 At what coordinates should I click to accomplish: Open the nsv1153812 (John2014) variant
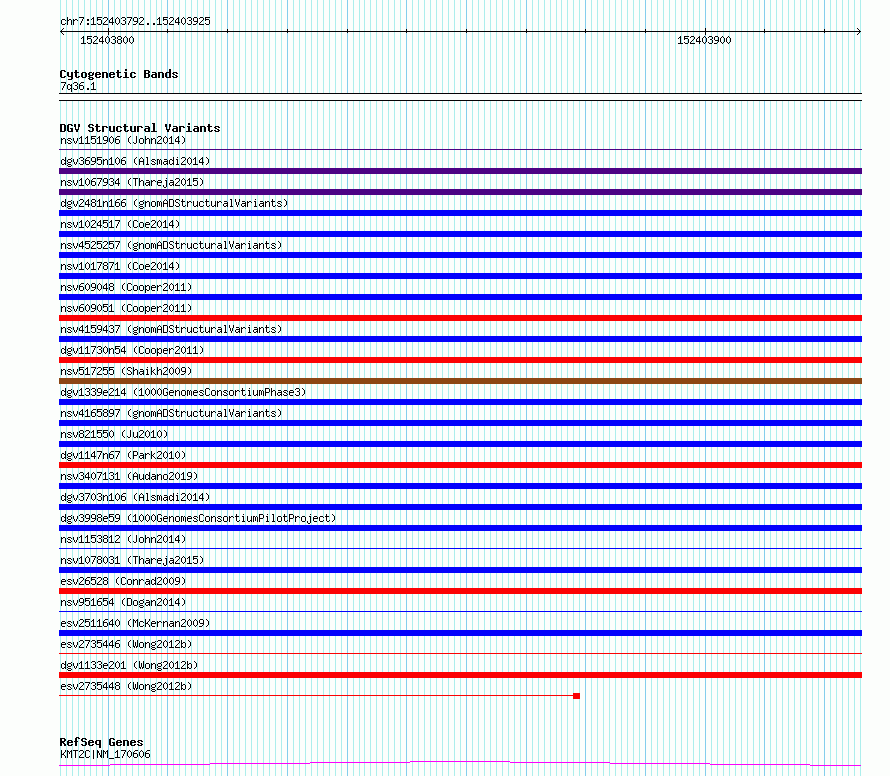click(123, 539)
